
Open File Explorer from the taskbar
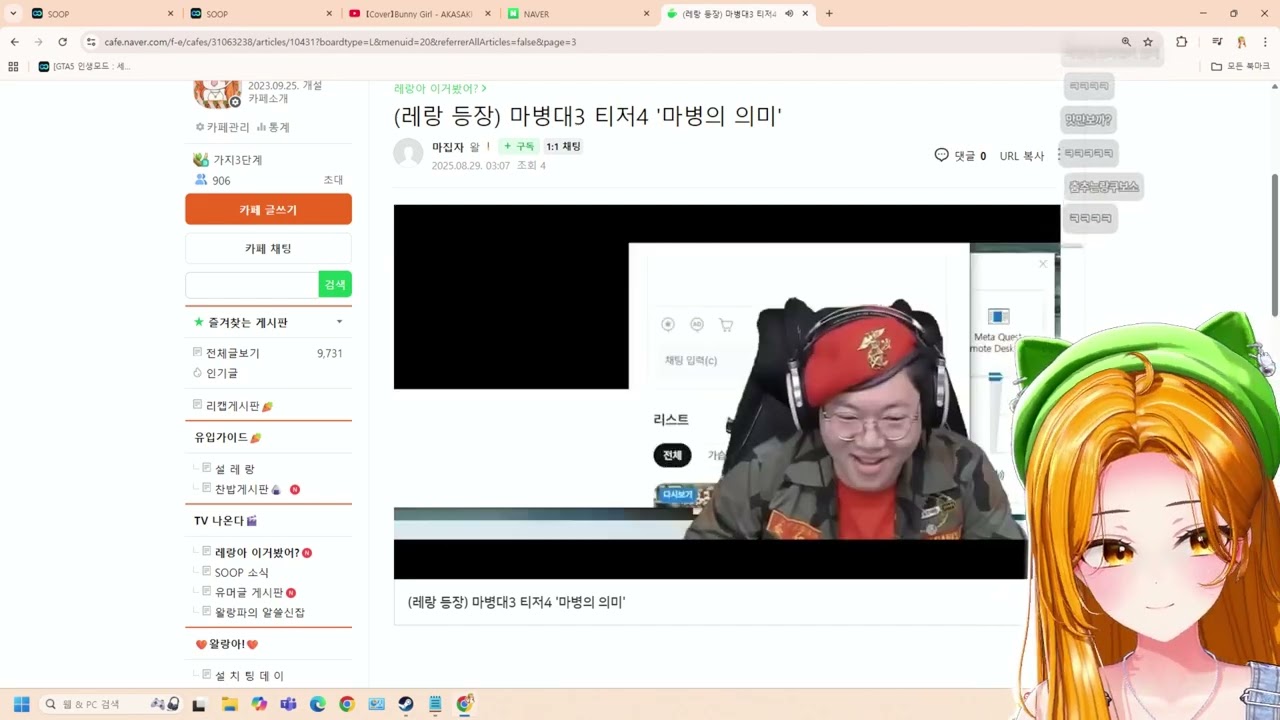coord(229,704)
